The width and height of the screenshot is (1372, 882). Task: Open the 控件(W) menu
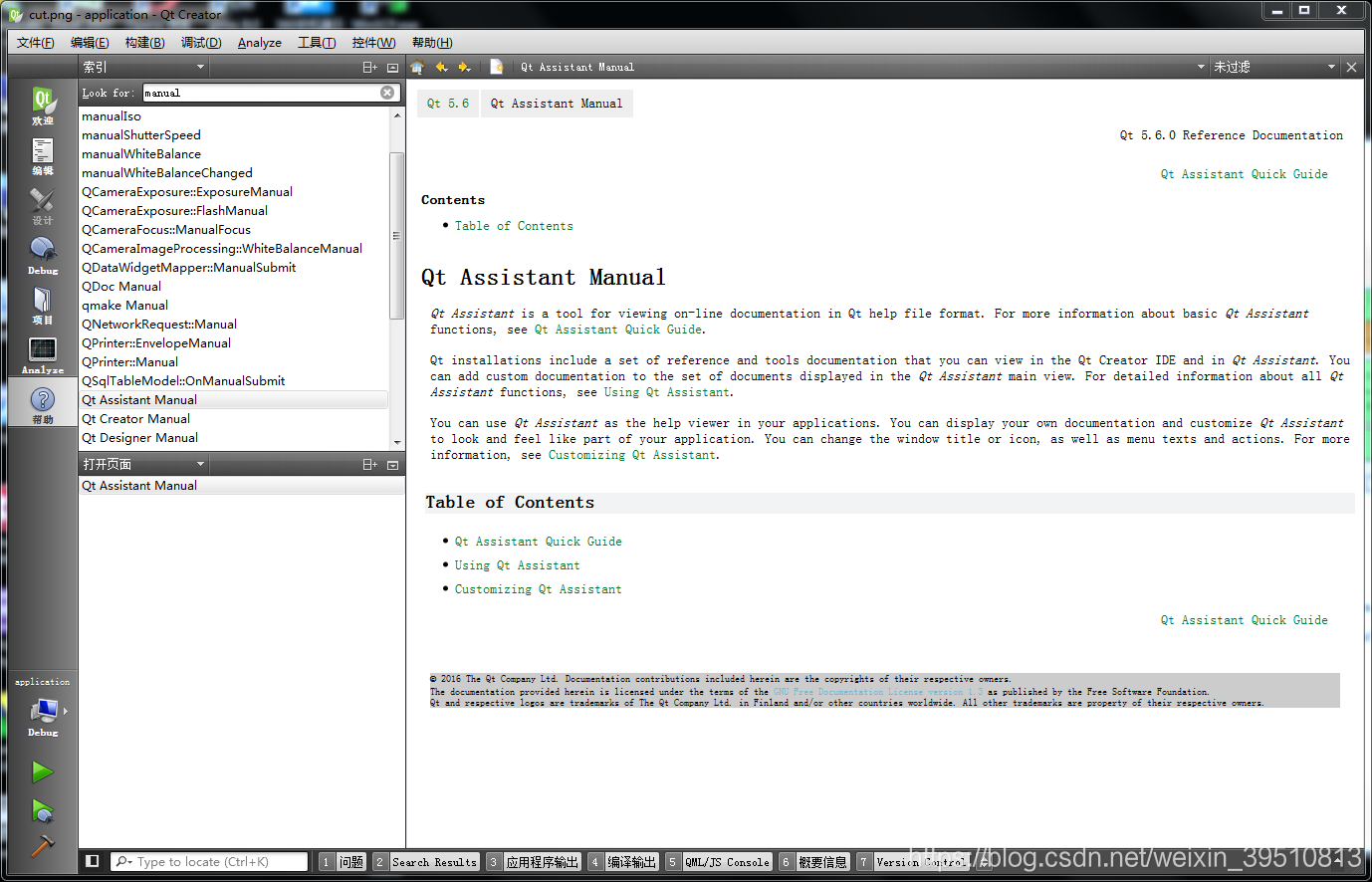pos(373,42)
